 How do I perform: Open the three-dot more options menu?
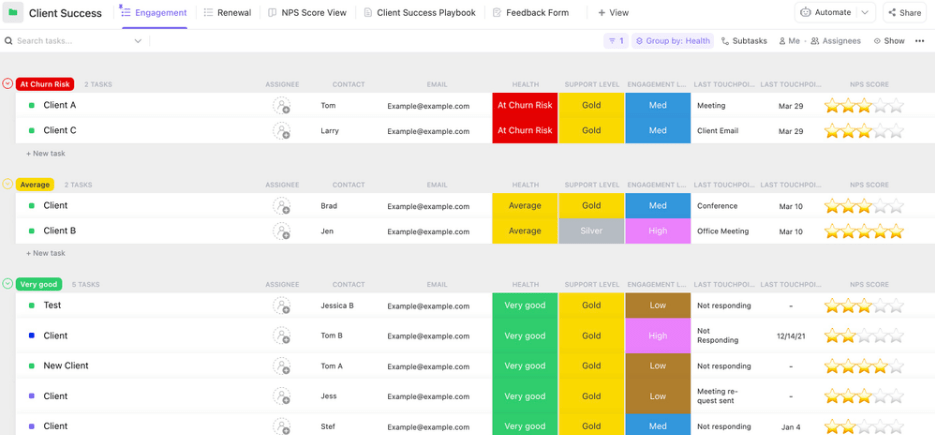919,41
